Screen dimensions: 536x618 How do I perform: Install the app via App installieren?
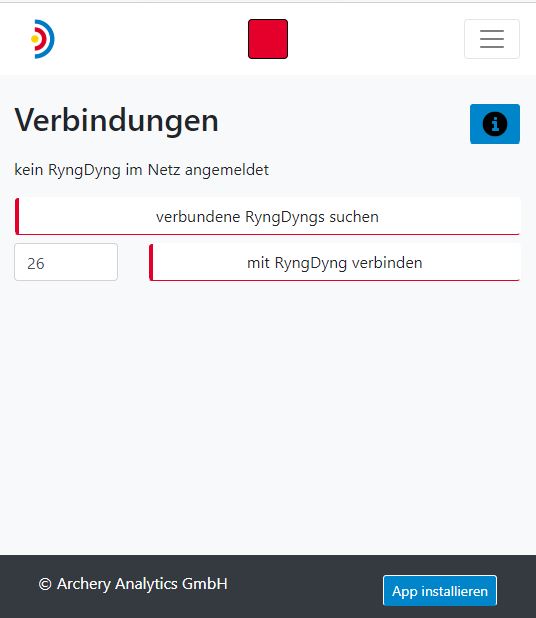(440, 590)
